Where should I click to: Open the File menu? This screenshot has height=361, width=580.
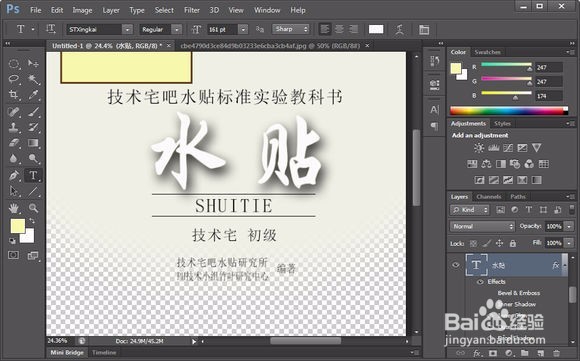pyautogui.click(x=36, y=10)
